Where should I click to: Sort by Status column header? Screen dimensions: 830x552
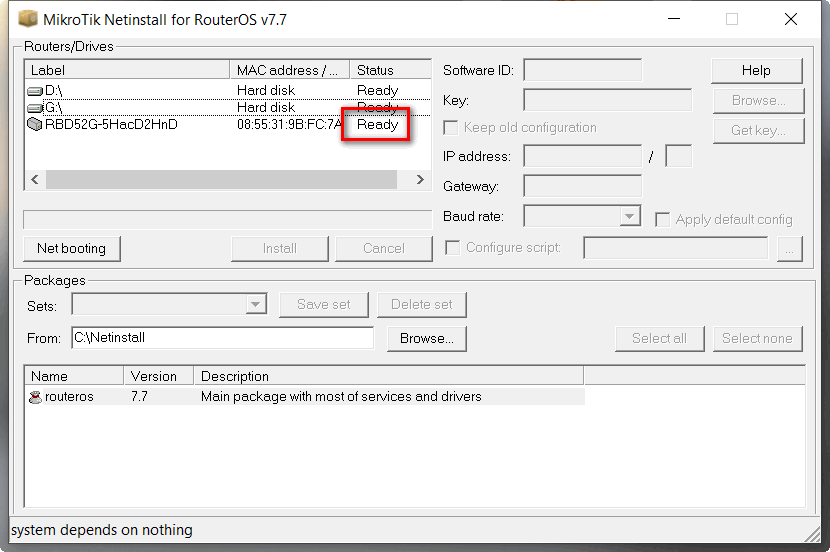[390, 70]
